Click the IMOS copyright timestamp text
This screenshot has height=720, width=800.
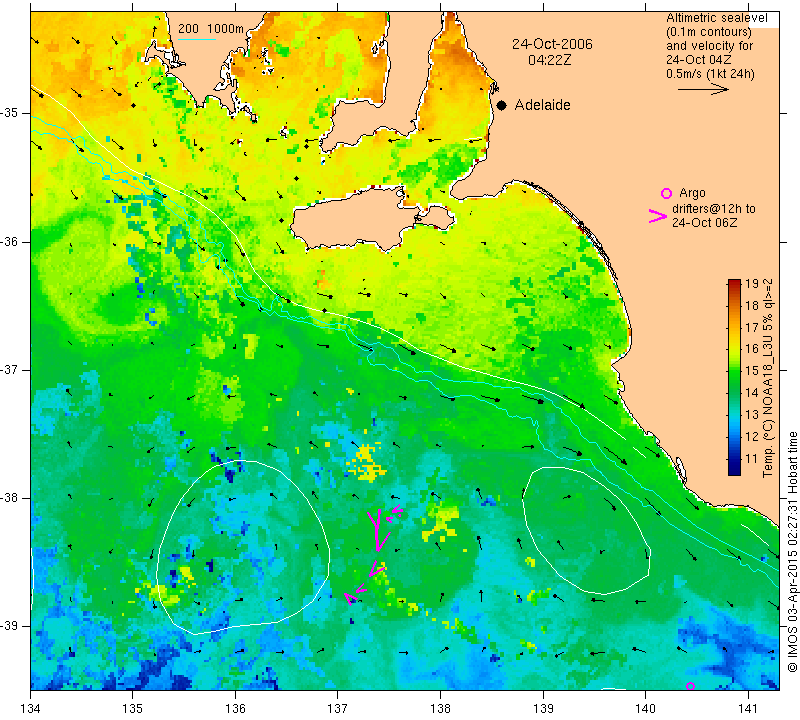[792, 551]
